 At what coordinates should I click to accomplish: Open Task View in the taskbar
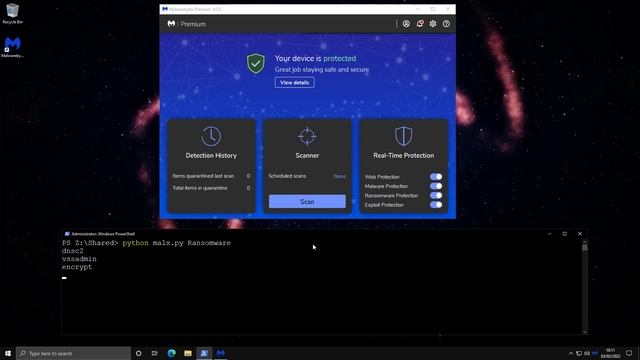tap(155, 353)
